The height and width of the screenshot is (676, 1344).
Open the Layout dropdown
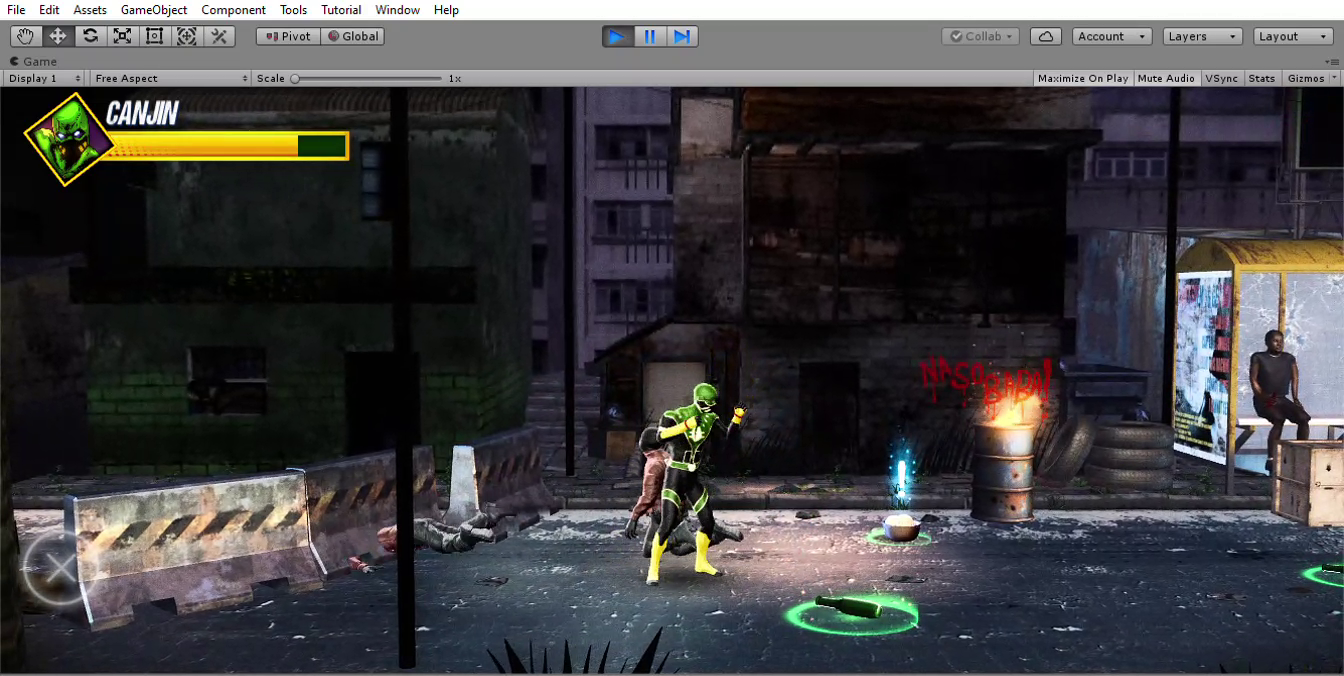point(1292,36)
